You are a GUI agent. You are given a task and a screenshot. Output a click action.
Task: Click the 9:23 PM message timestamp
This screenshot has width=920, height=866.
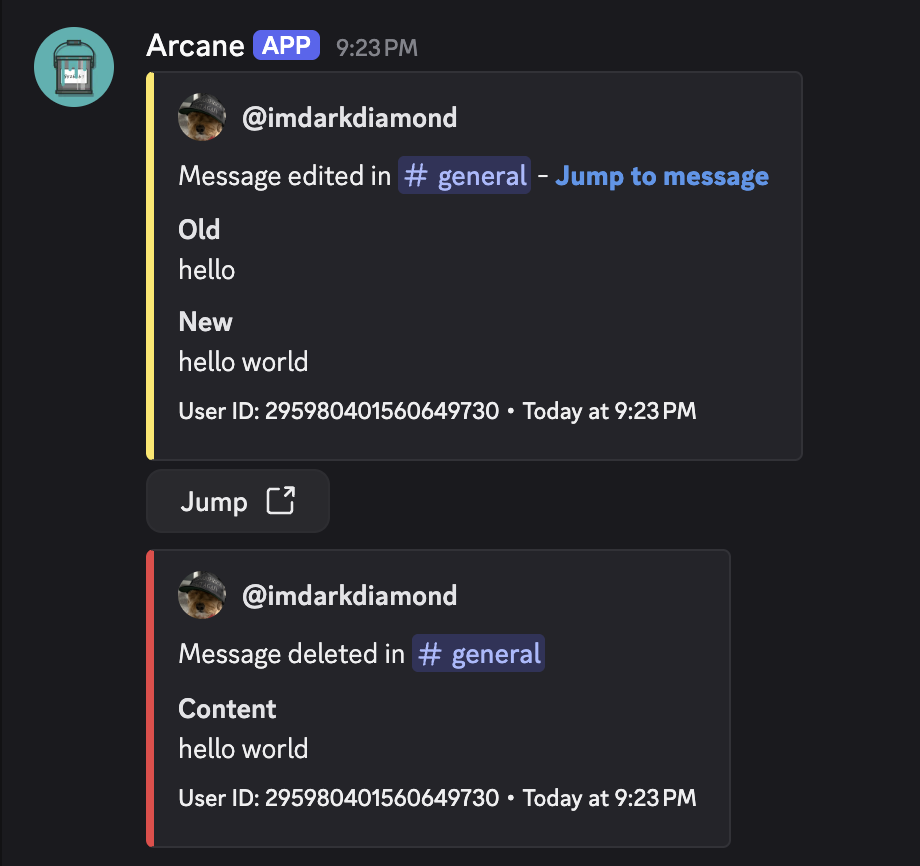click(x=377, y=47)
